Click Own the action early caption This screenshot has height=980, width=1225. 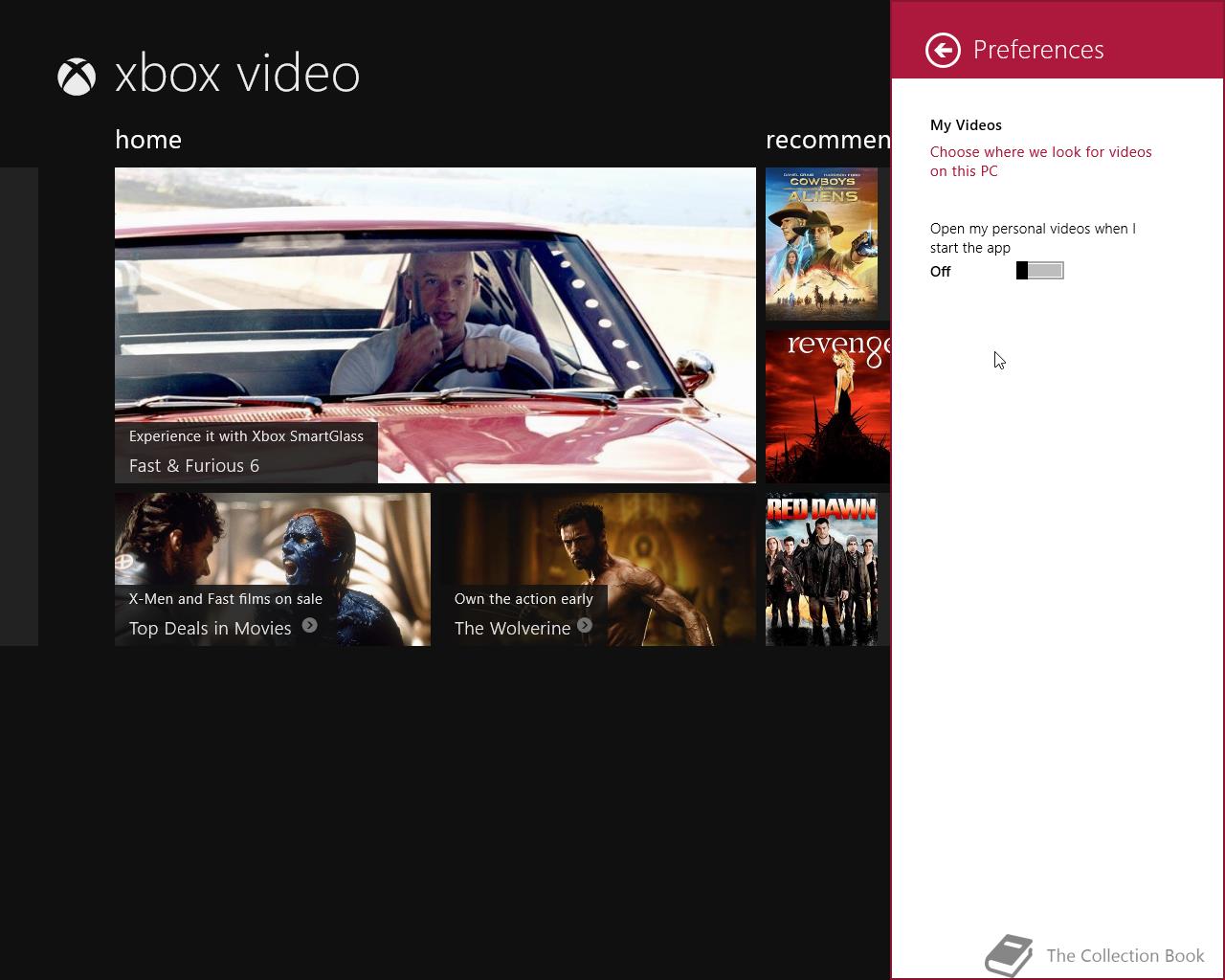(x=523, y=599)
